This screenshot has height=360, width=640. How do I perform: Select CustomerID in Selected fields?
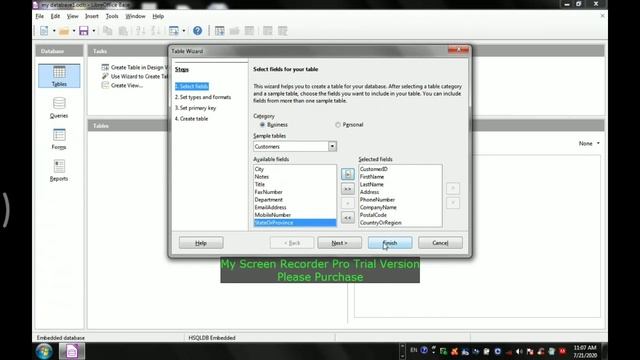click(400, 169)
